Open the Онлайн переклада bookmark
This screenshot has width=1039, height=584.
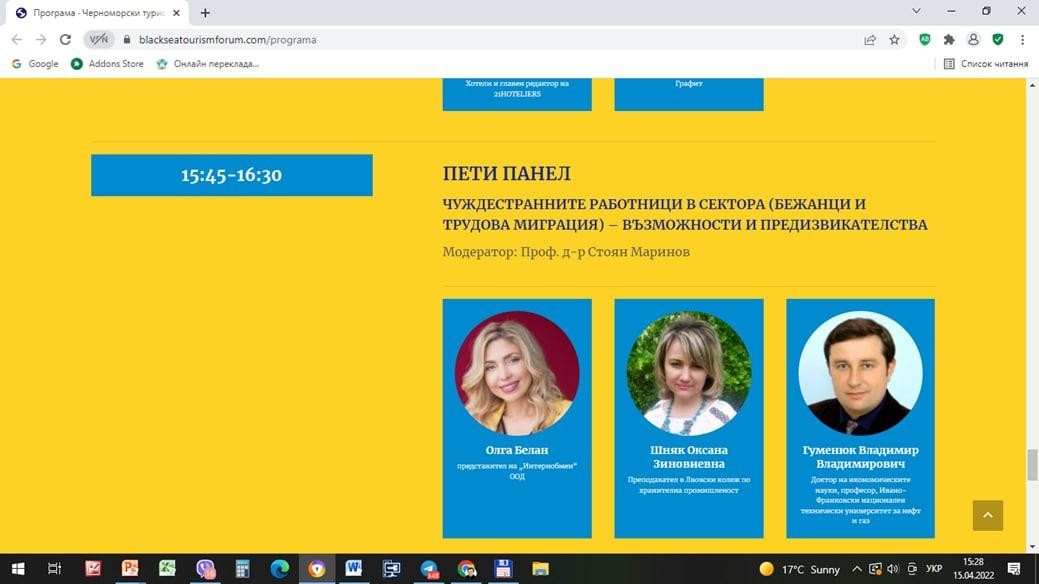pyautogui.click(x=208, y=64)
